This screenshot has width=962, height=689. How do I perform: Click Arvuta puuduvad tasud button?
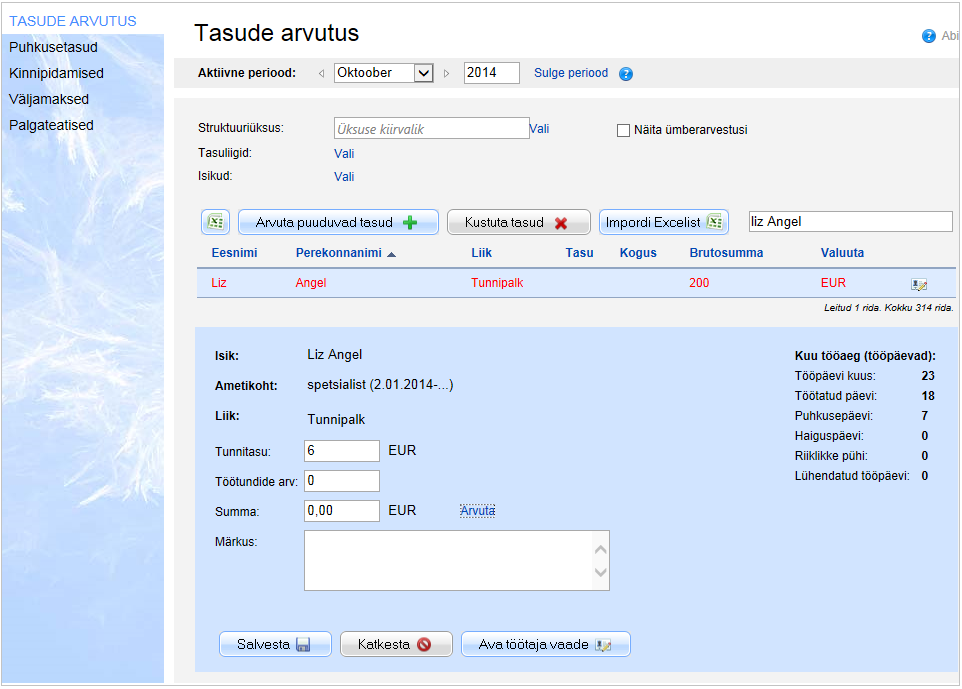[x=337, y=222]
